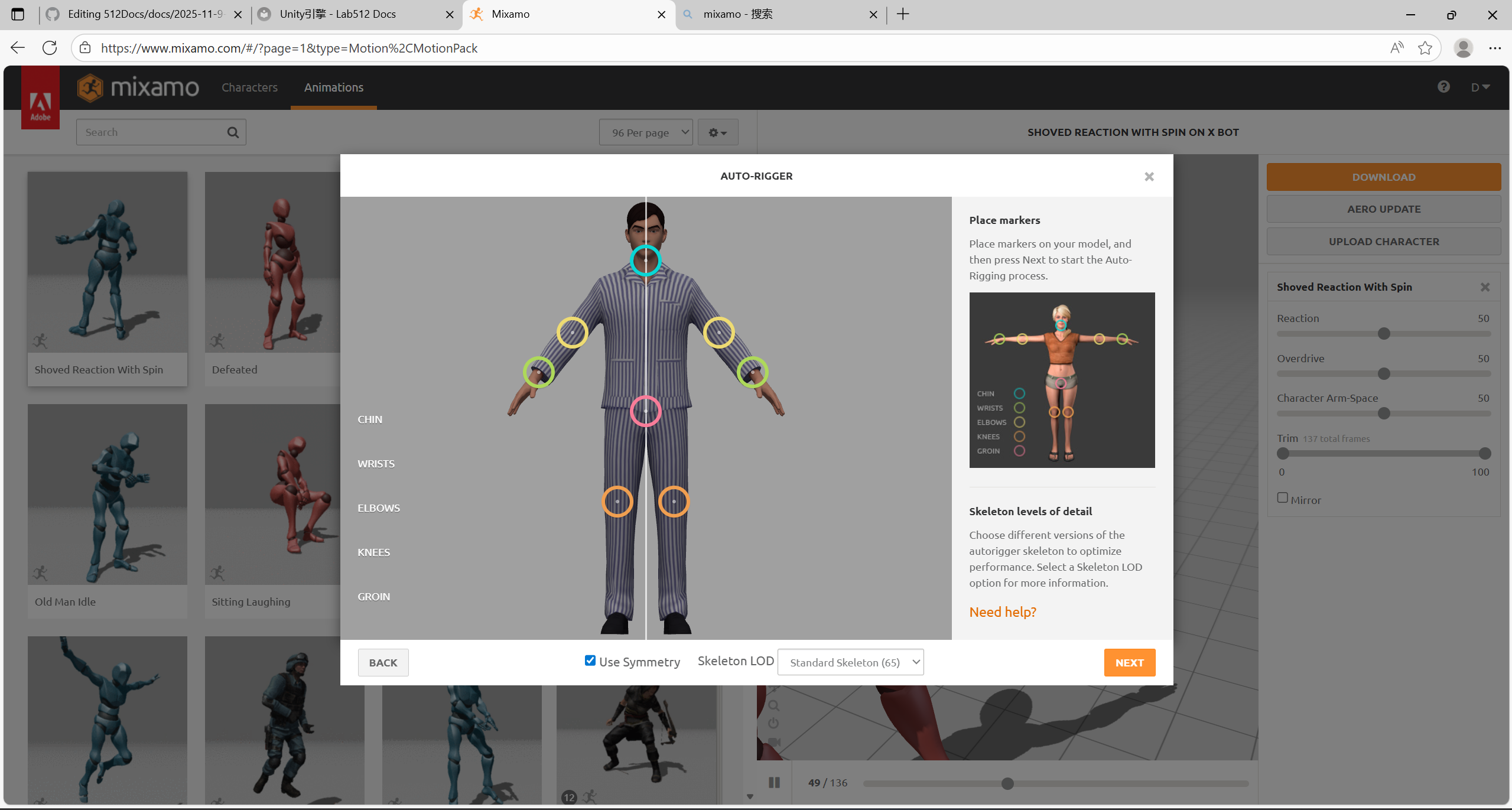
Task: Open the Skeleton LOD dropdown
Action: (850, 662)
